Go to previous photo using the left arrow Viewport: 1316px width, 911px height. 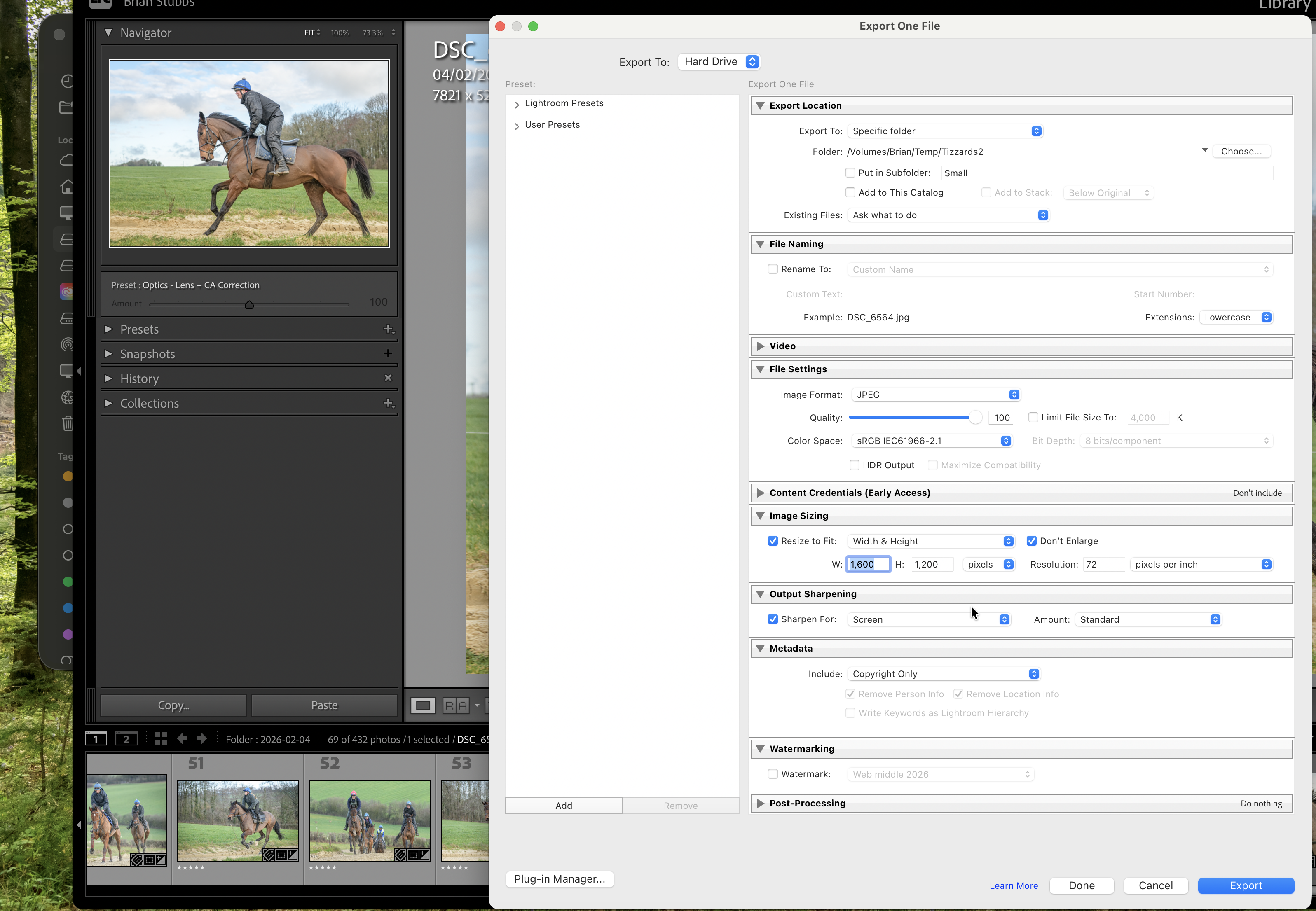coord(182,738)
